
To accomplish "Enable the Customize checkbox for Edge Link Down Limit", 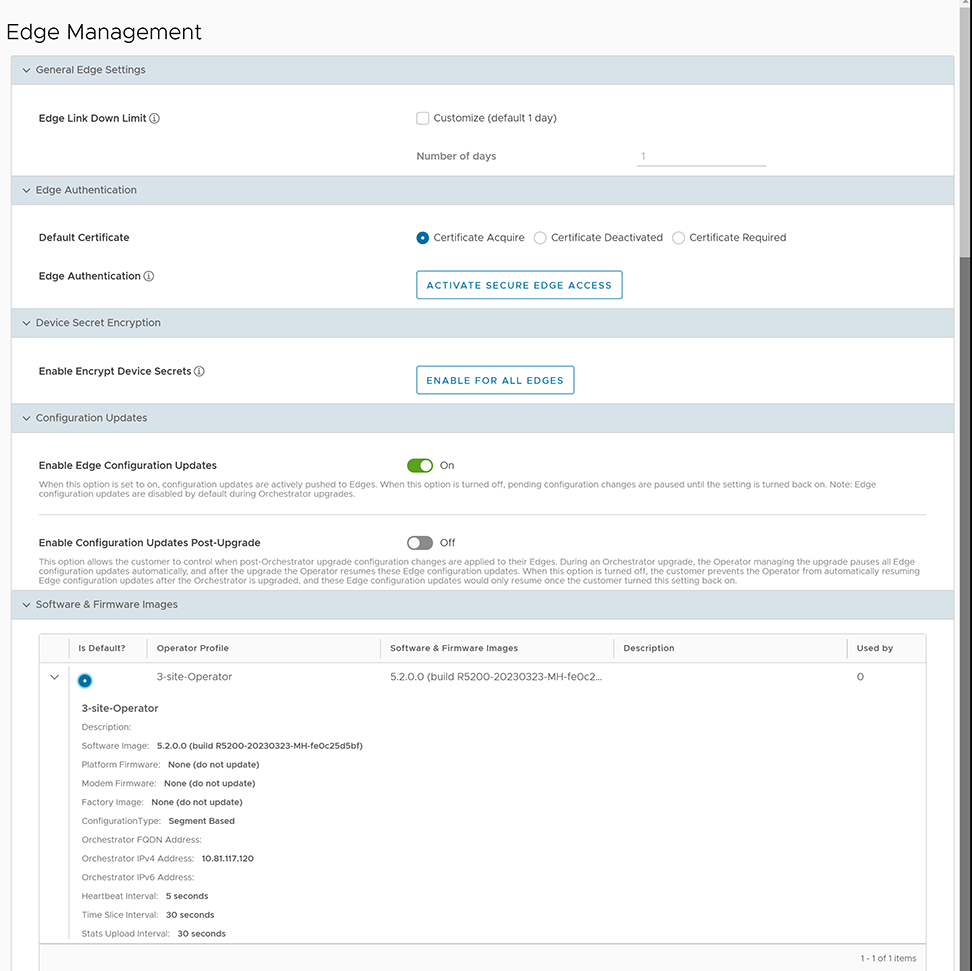I will [x=422, y=118].
